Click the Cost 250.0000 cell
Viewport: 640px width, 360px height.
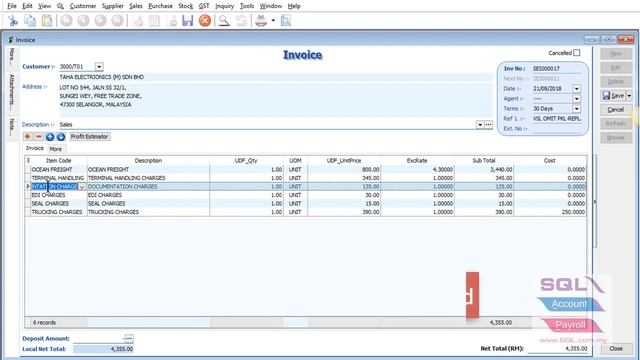pos(550,212)
